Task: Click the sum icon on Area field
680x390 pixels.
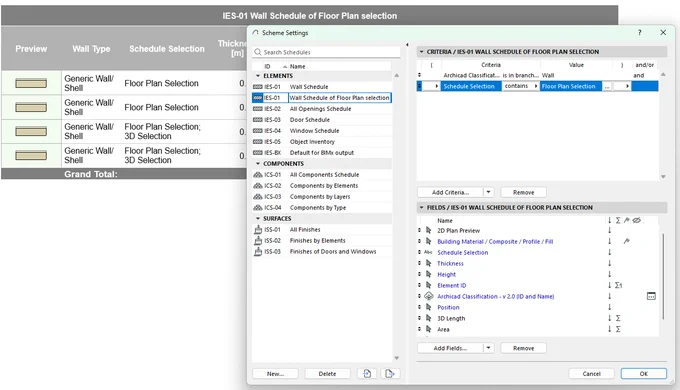Action: (x=618, y=329)
